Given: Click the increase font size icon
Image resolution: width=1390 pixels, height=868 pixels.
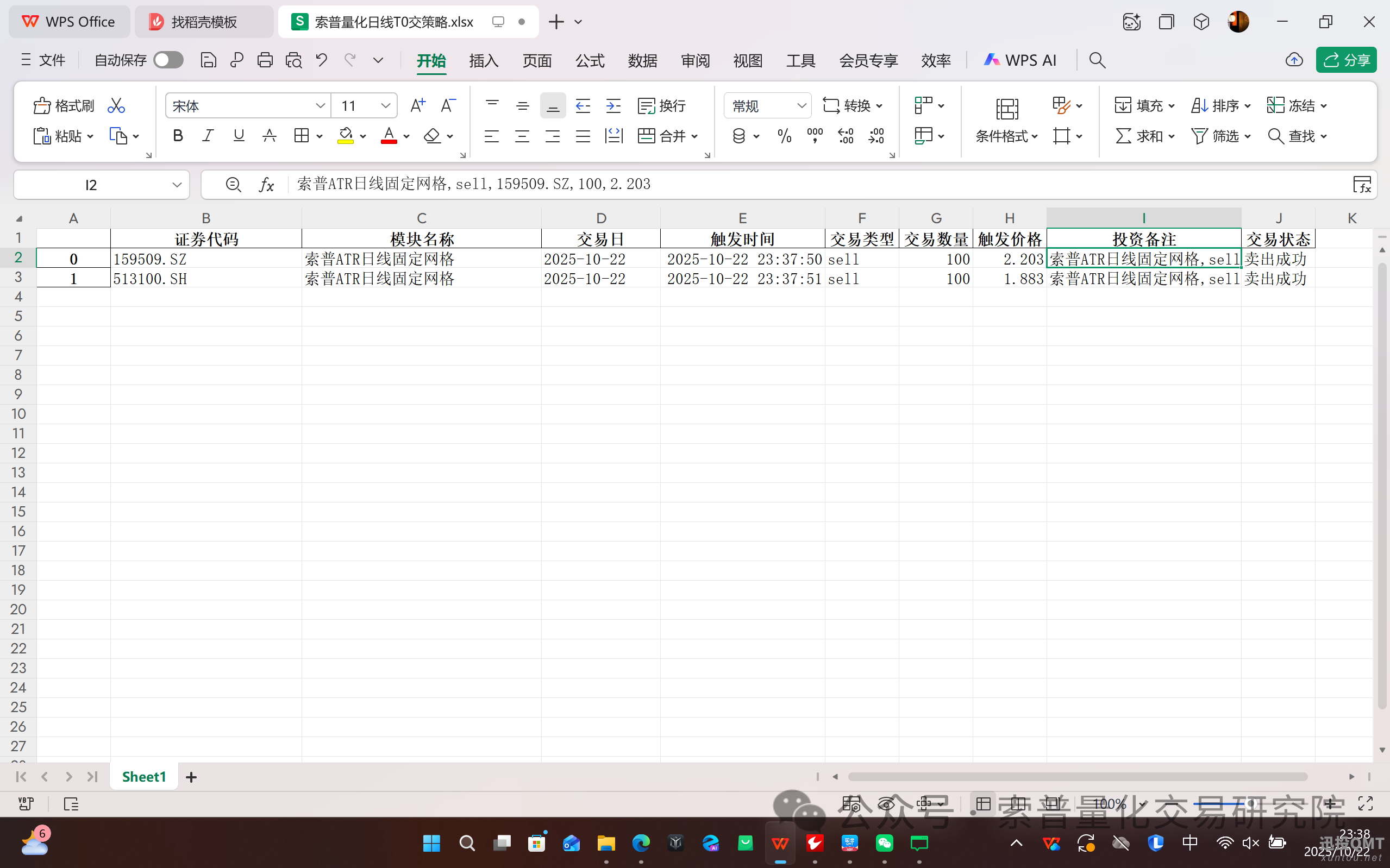Looking at the screenshot, I should pyautogui.click(x=417, y=105).
